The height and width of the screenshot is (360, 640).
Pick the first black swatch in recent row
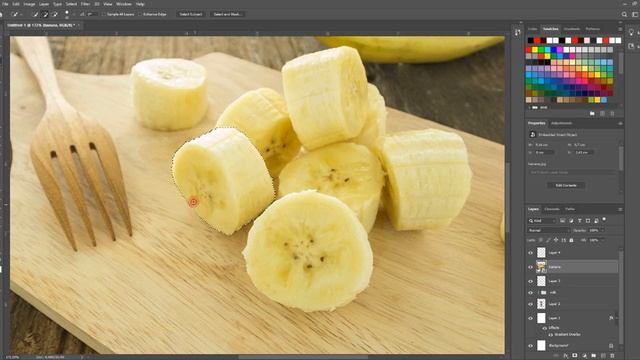point(531,40)
